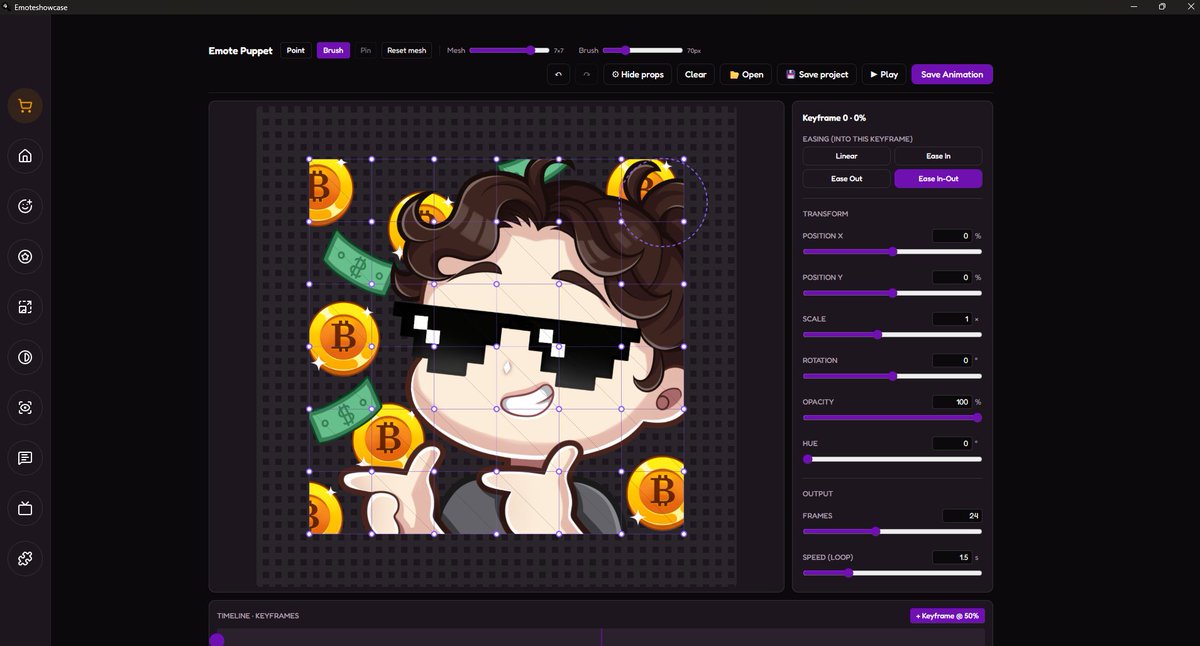Minimize the Emoteshowcase window
Viewport: 1200px width, 646px height.
1136,6
